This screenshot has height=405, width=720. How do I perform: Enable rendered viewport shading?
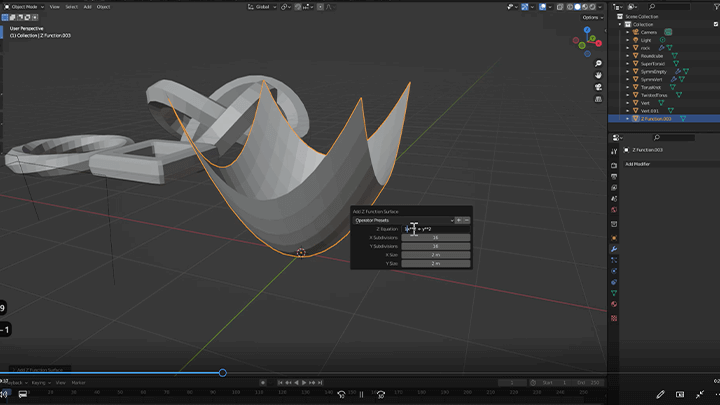click(x=592, y=7)
